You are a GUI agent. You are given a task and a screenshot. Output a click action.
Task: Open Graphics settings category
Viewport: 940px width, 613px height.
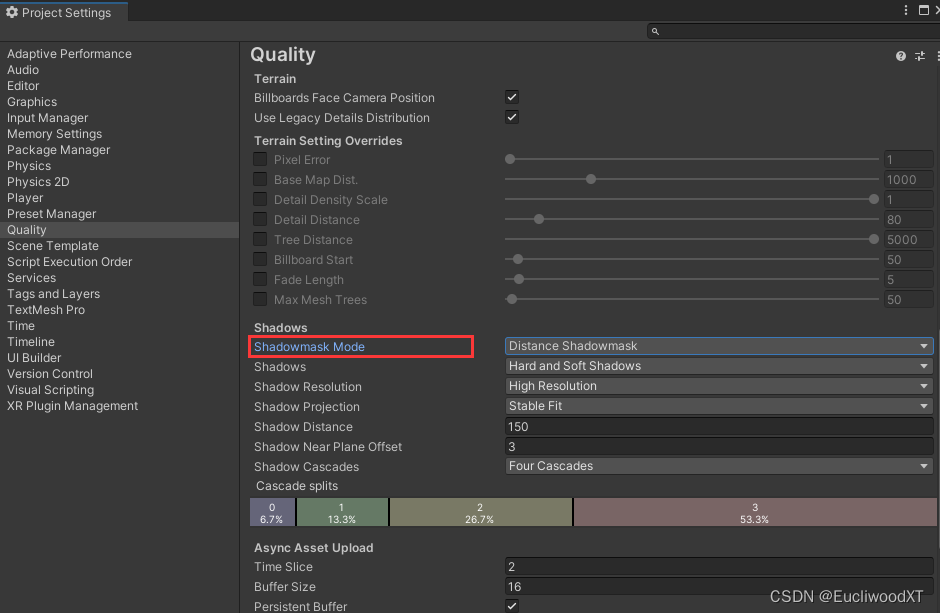click(32, 102)
